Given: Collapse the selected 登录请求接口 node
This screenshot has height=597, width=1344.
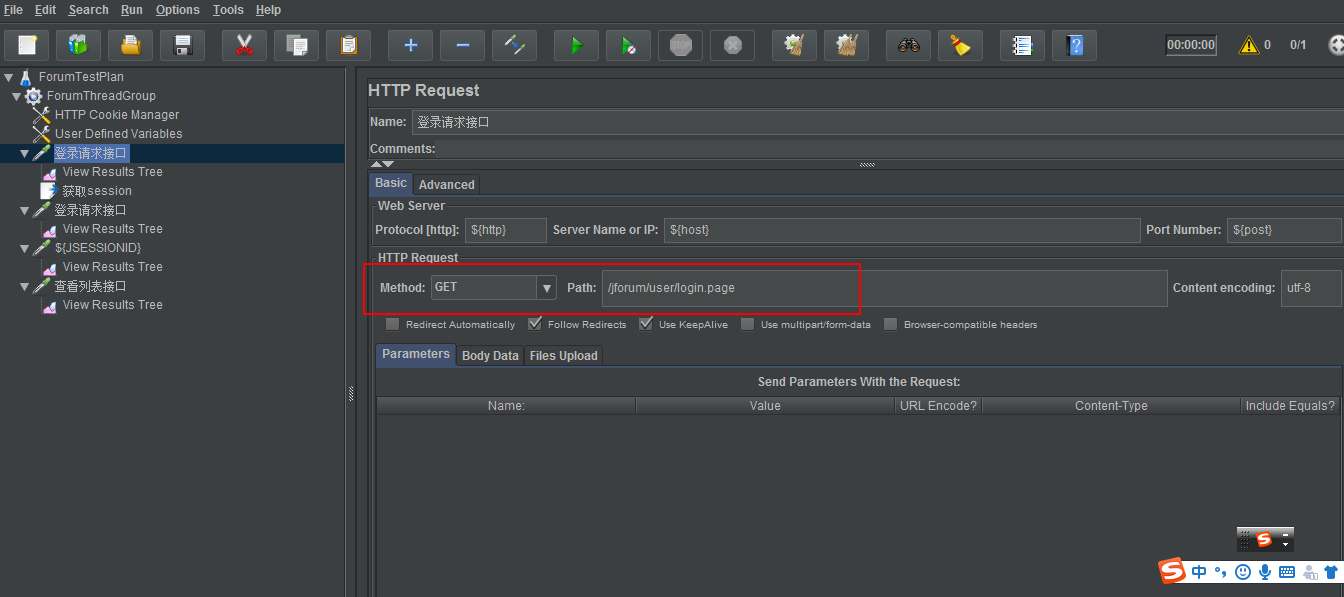Looking at the screenshot, I should click(25, 153).
